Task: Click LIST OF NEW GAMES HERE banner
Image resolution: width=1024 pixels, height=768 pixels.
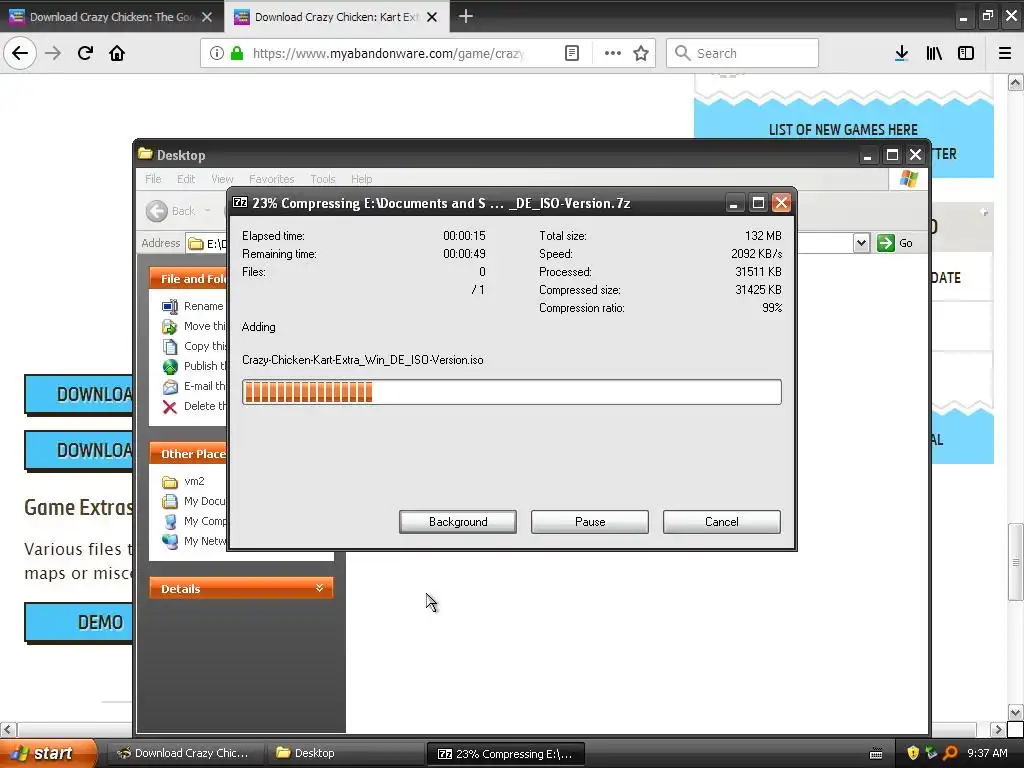Action: 843,129
